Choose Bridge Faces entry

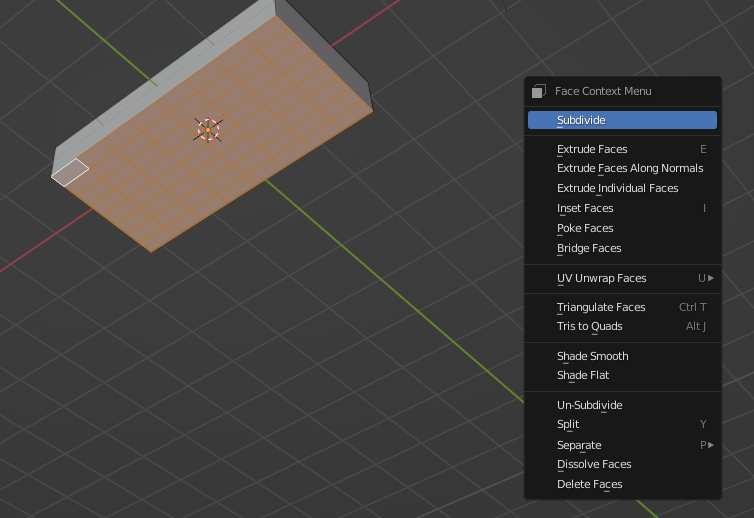pos(622,248)
